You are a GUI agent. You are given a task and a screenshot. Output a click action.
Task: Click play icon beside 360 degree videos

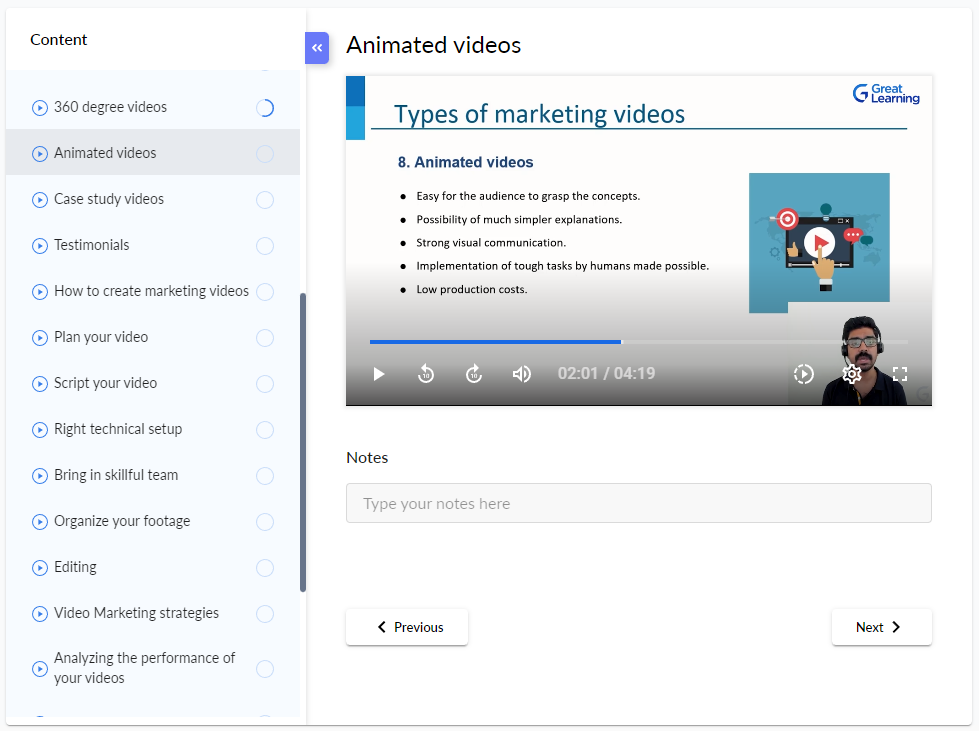[x=39, y=108]
